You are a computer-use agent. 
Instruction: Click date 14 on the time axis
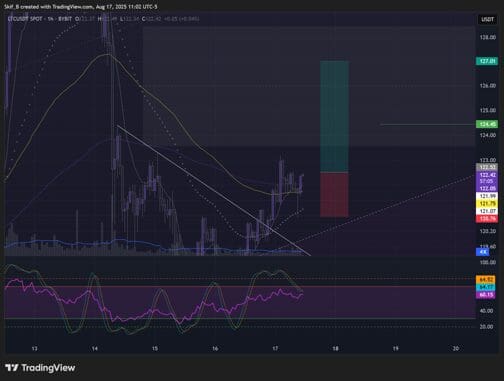95,348
